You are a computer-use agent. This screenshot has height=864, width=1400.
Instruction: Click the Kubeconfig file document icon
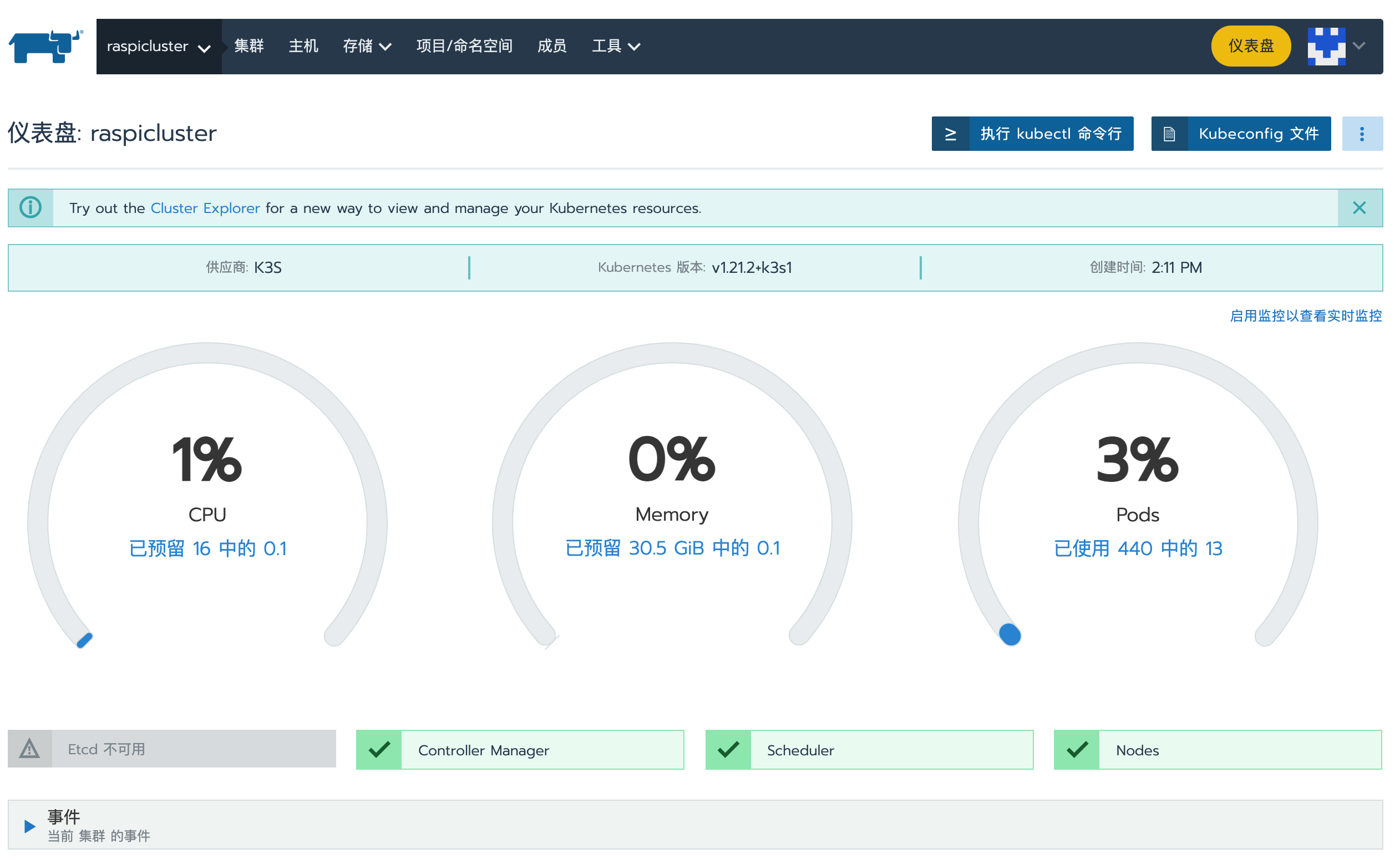tap(1169, 134)
